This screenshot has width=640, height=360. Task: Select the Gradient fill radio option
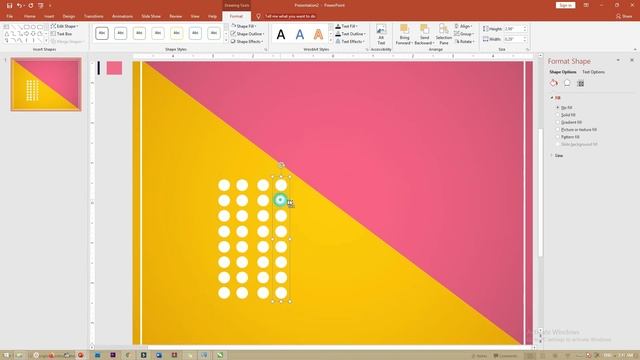click(558, 122)
